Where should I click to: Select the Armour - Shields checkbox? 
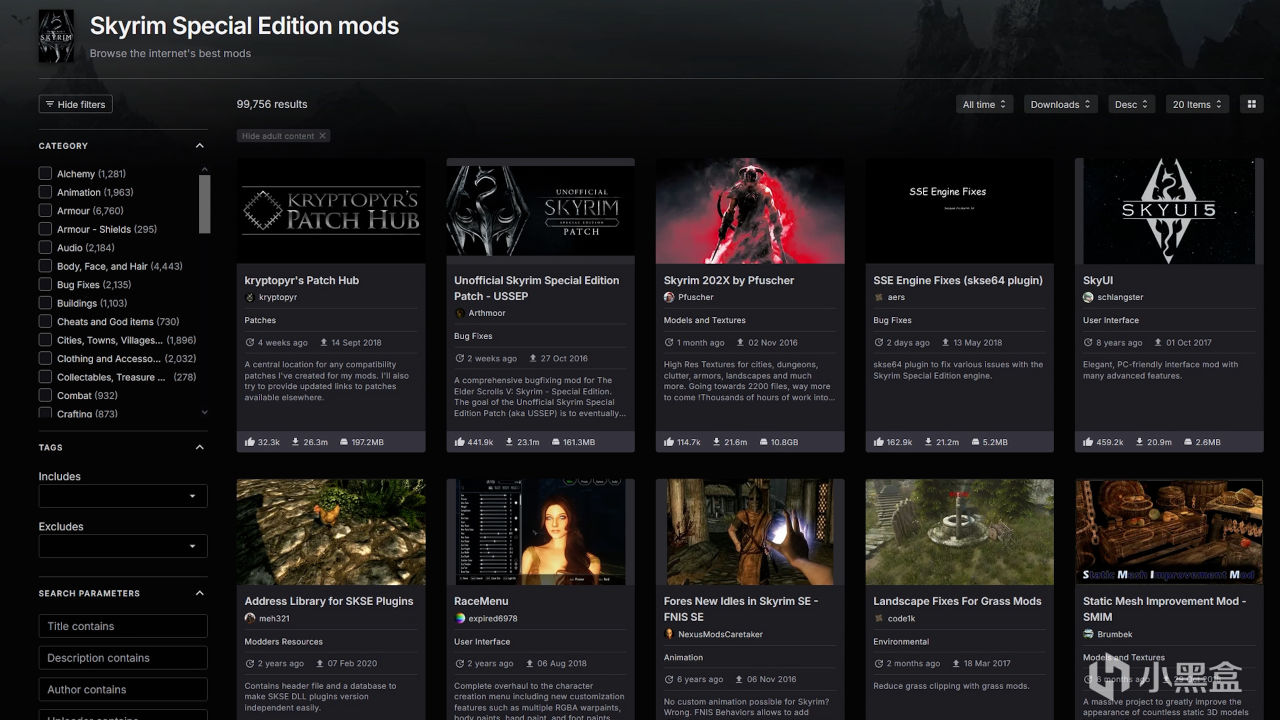point(45,229)
